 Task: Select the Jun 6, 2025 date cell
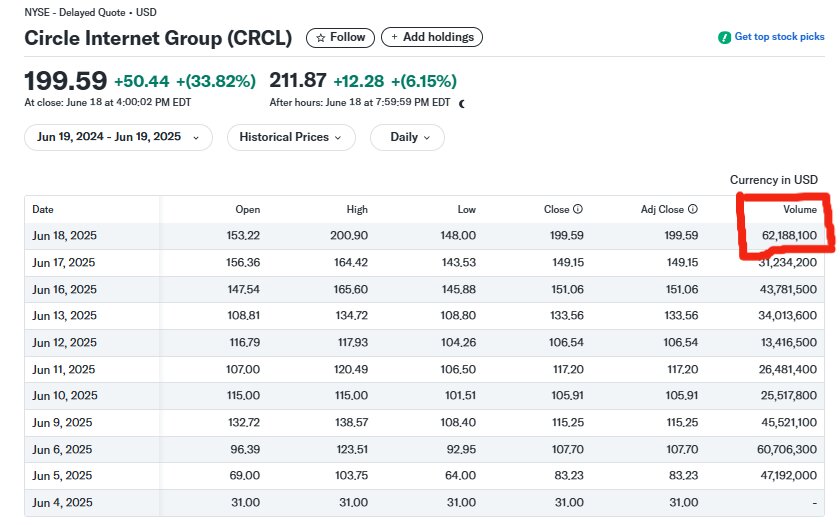click(x=62, y=449)
